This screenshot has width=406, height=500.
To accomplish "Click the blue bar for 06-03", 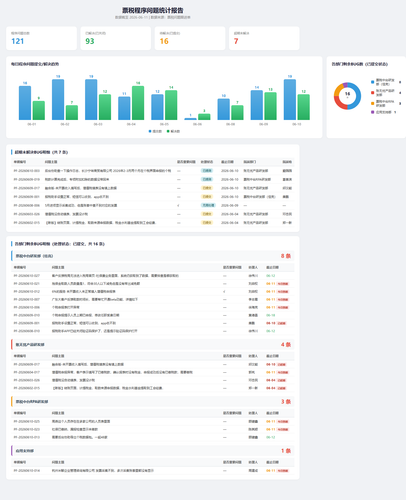I will [91, 100].
